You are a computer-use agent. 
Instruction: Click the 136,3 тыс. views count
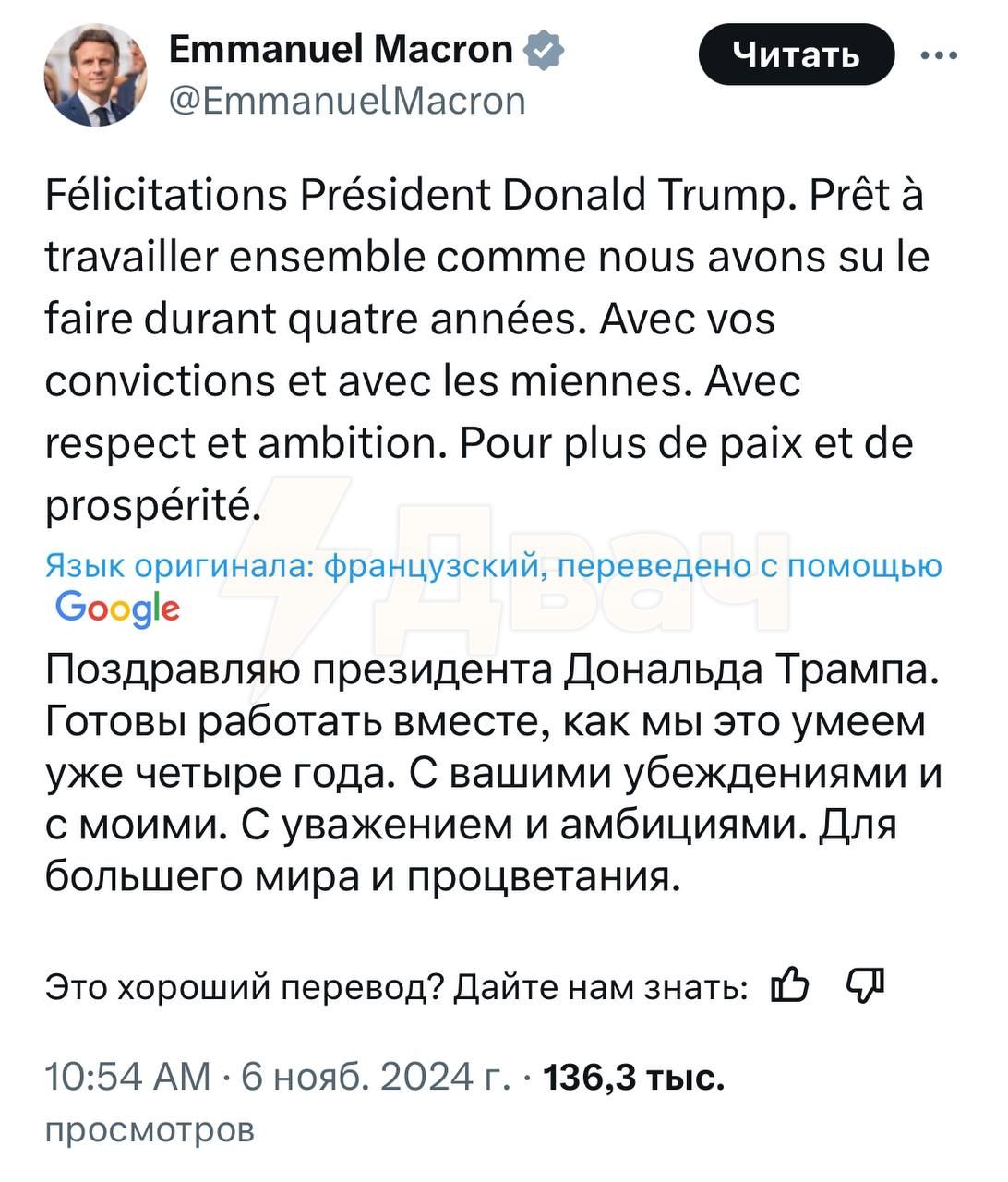[x=634, y=1077]
